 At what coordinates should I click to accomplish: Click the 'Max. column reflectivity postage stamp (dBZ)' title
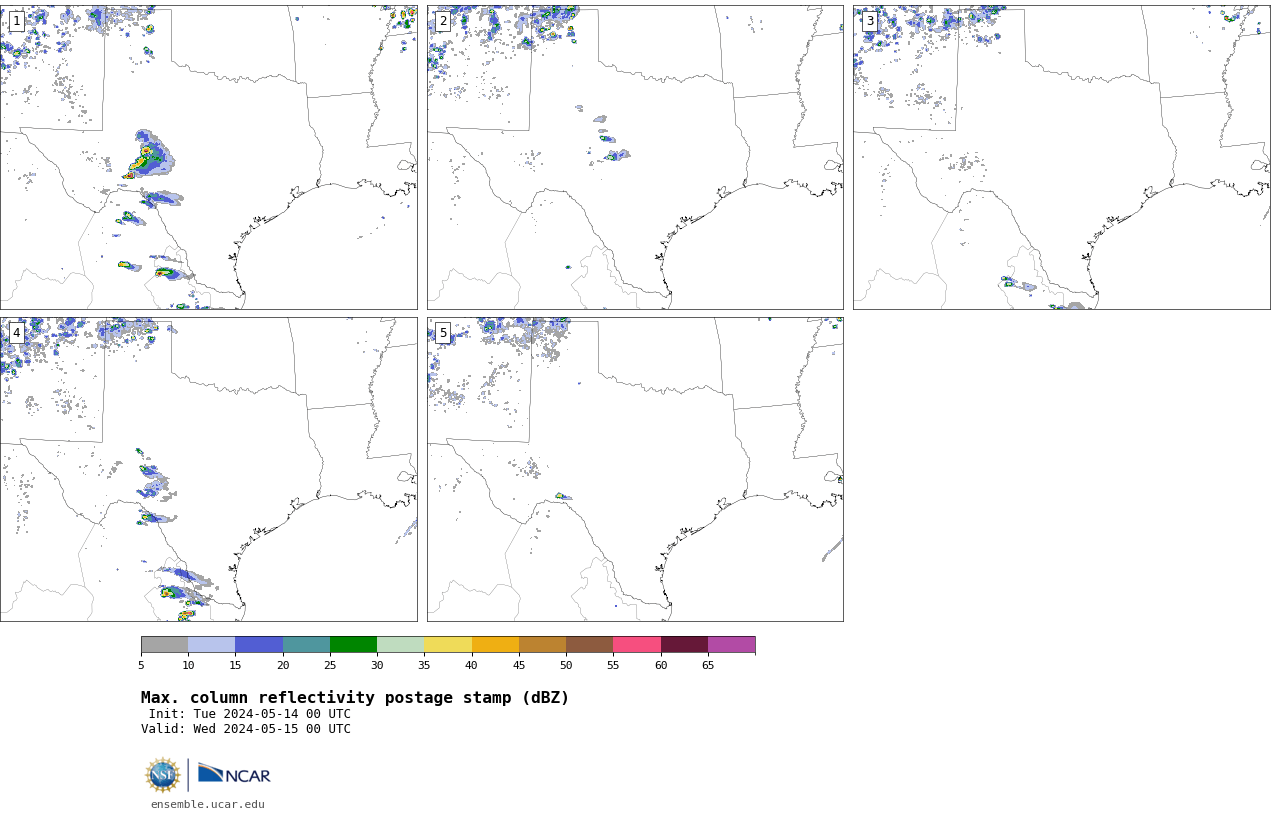click(x=355, y=698)
